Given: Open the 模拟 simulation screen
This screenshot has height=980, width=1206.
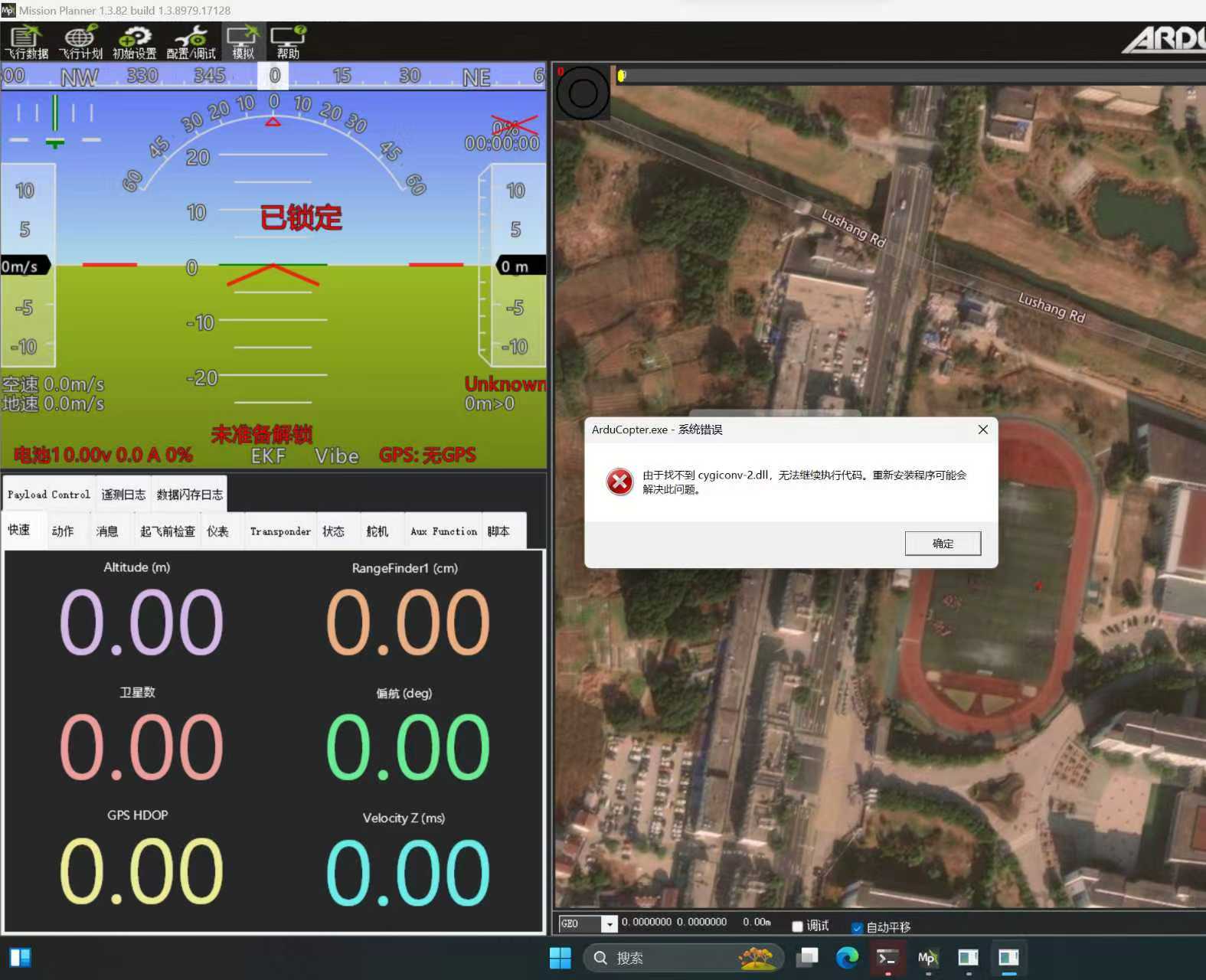Looking at the screenshot, I should point(243,42).
